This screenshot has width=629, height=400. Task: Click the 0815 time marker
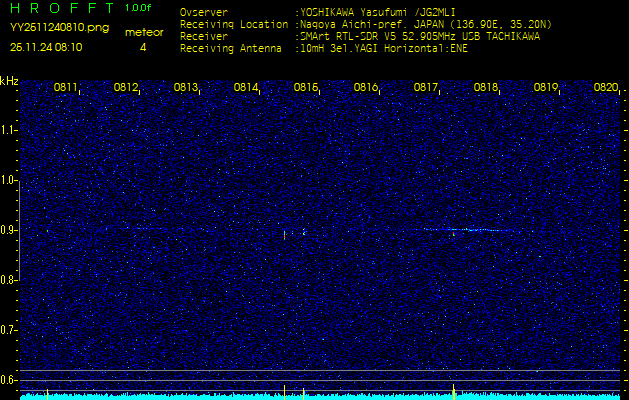(x=306, y=88)
